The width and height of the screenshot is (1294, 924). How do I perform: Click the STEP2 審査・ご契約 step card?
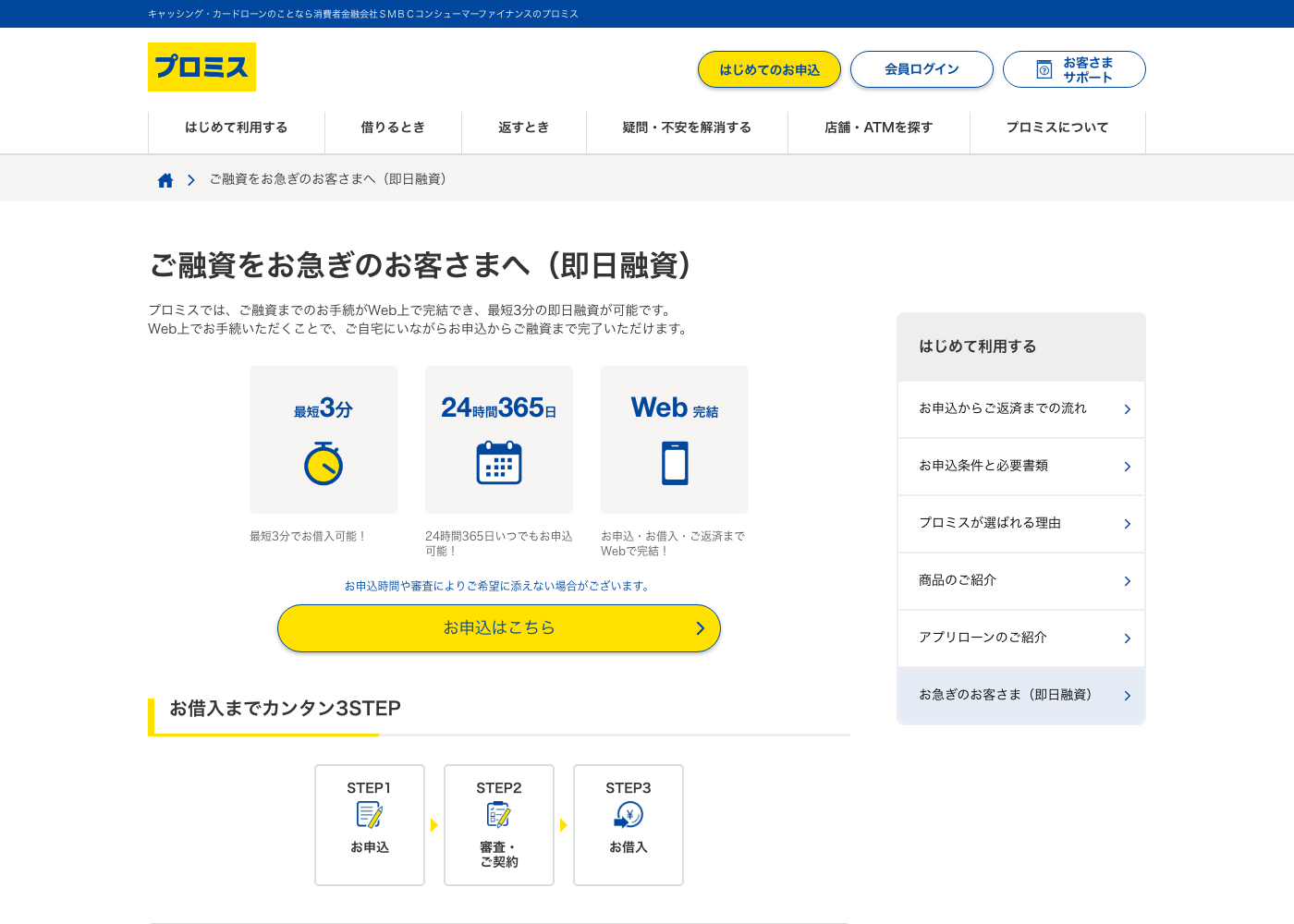[x=499, y=825]
